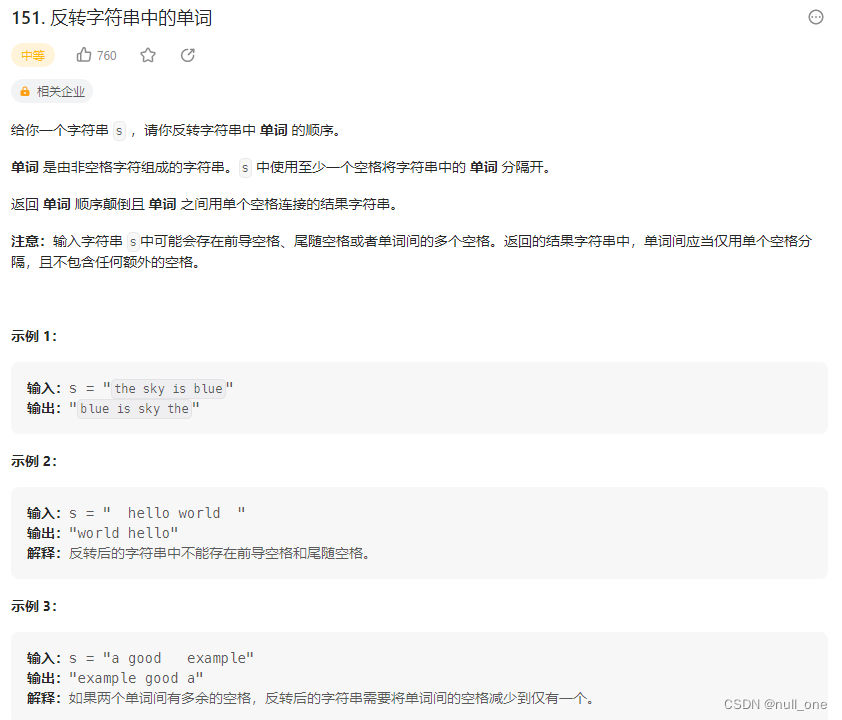Click the star favorite icon
Screen dimensions: 842x720
(x=148, y=55)
